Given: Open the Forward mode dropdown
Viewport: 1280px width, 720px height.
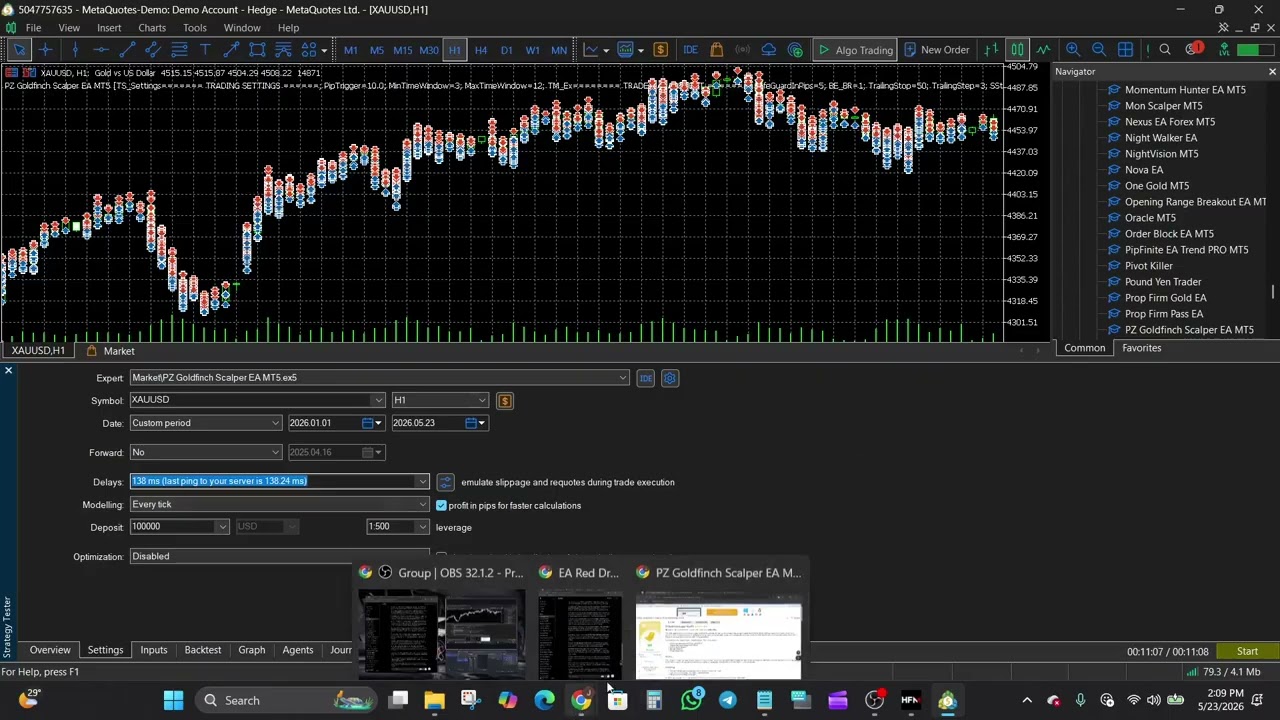Looking at the screenshot, I should click(x=275, y=452).
